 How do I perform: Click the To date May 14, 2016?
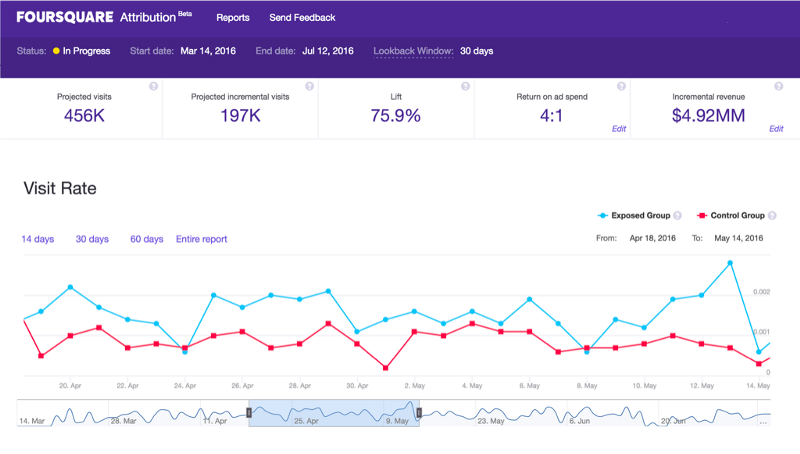click(739, 238)
